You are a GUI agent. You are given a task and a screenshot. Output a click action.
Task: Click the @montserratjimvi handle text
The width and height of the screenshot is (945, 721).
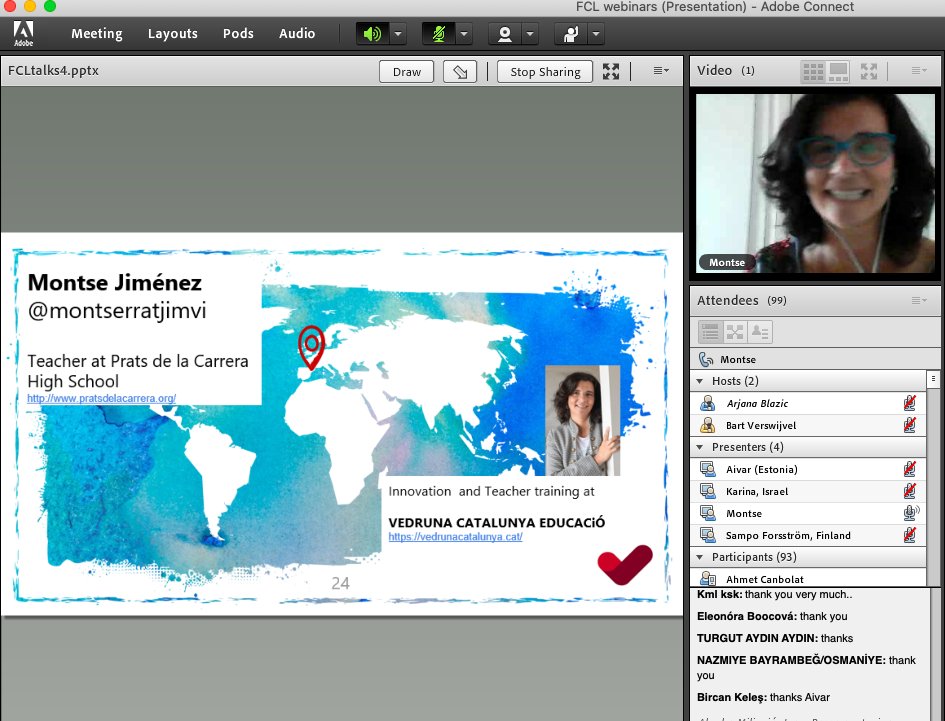[117, 310]
